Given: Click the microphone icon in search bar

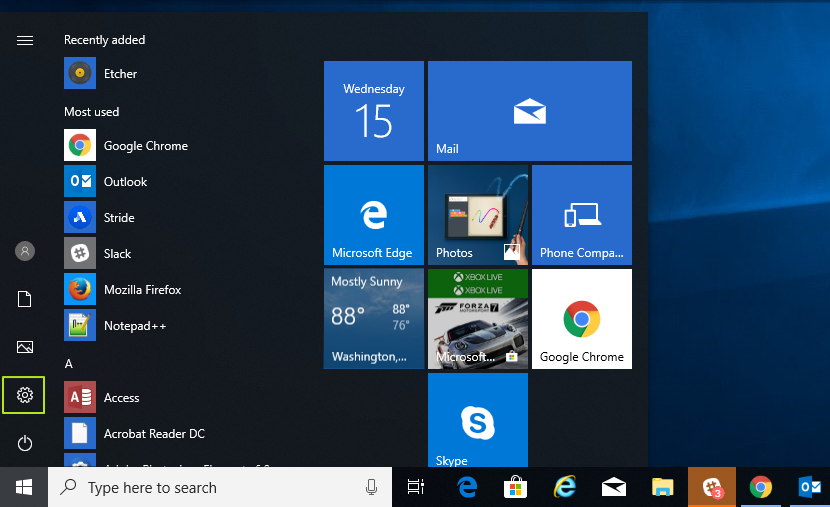Looking at the screenshot, I should tap(371, 488).
